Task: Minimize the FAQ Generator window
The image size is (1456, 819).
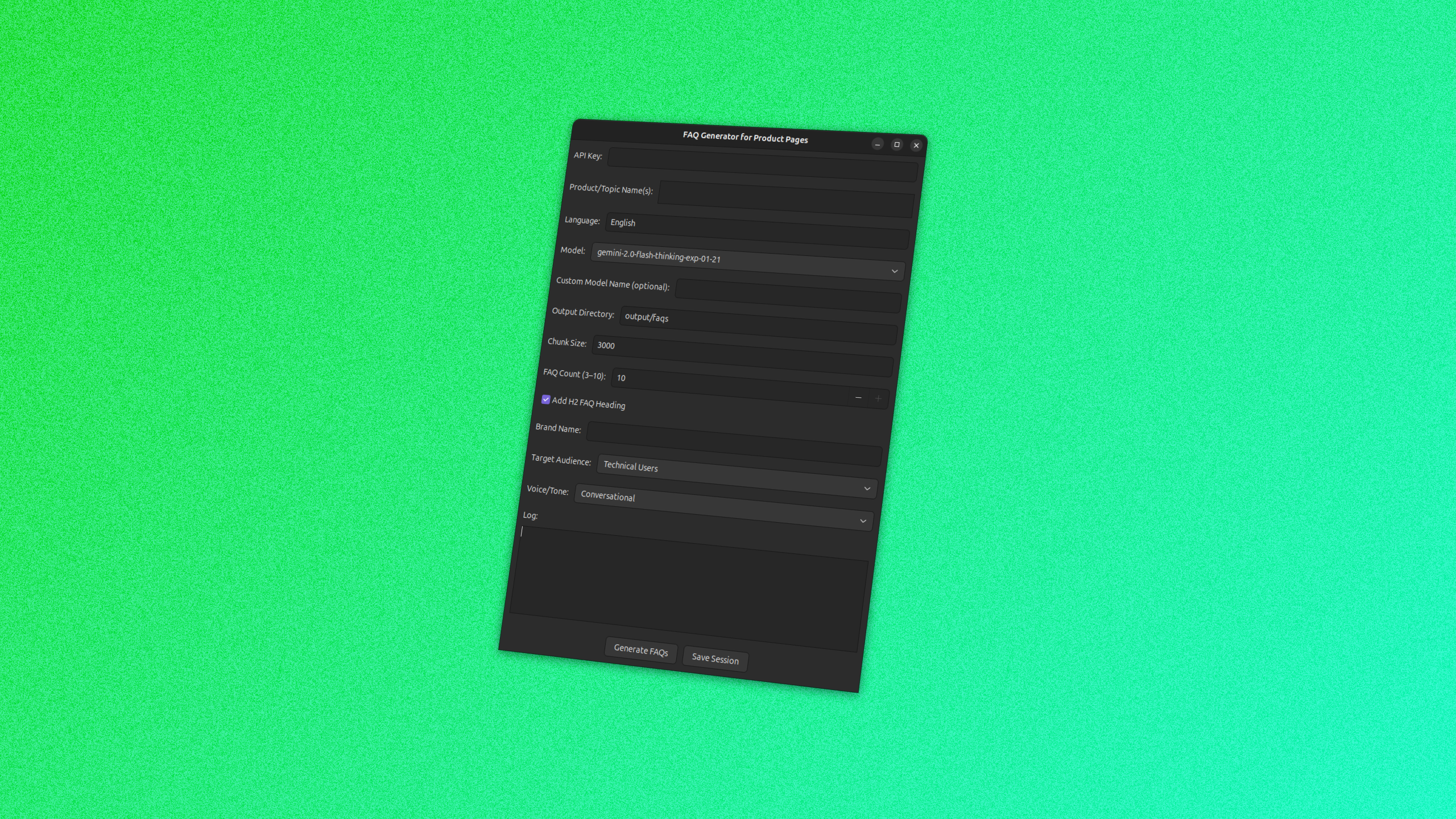Action: (x=878, y=145)
